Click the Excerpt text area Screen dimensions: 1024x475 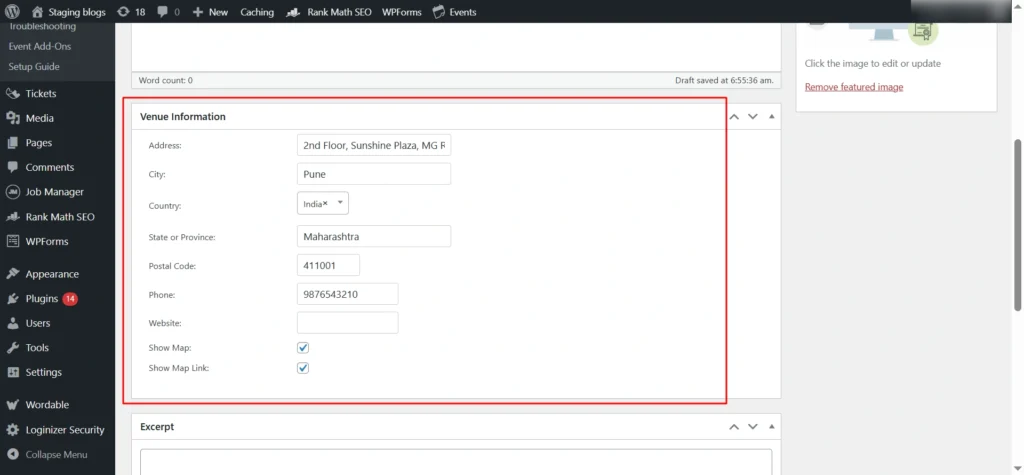click(456, 461)
